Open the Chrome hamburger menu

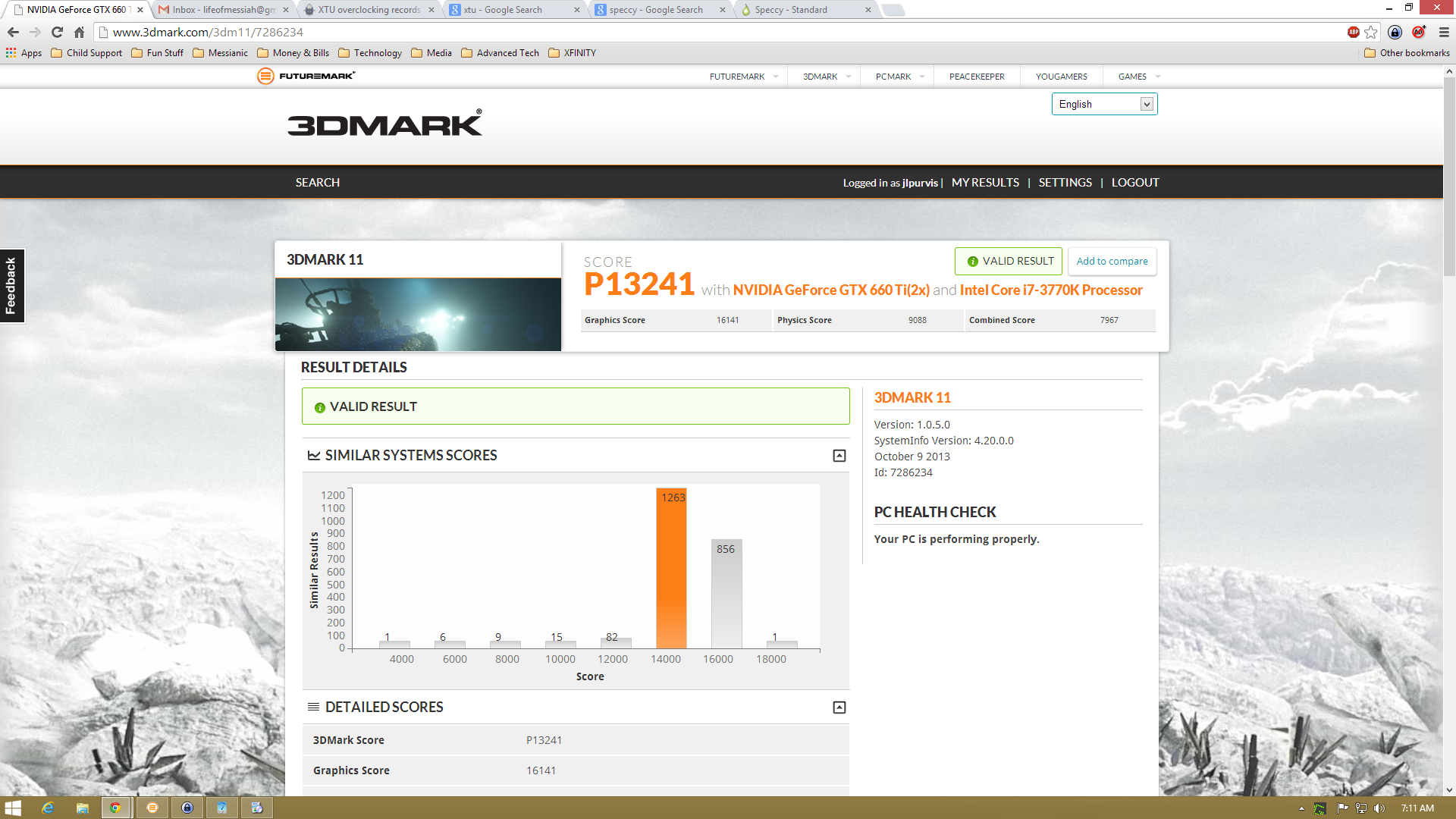[1444, 32]
